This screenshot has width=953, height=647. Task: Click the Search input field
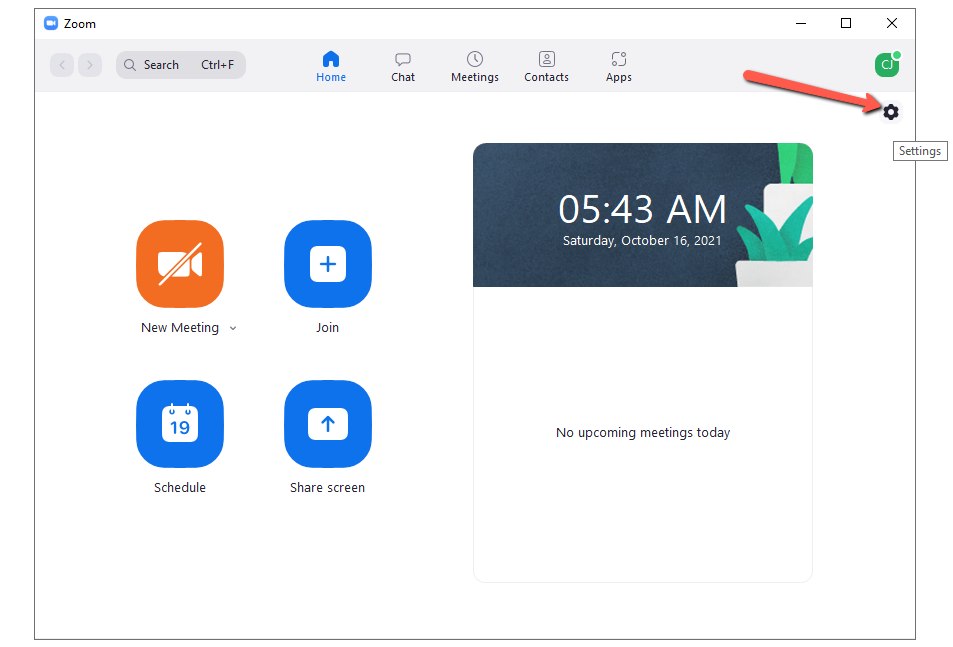click(x=181, y=65)
